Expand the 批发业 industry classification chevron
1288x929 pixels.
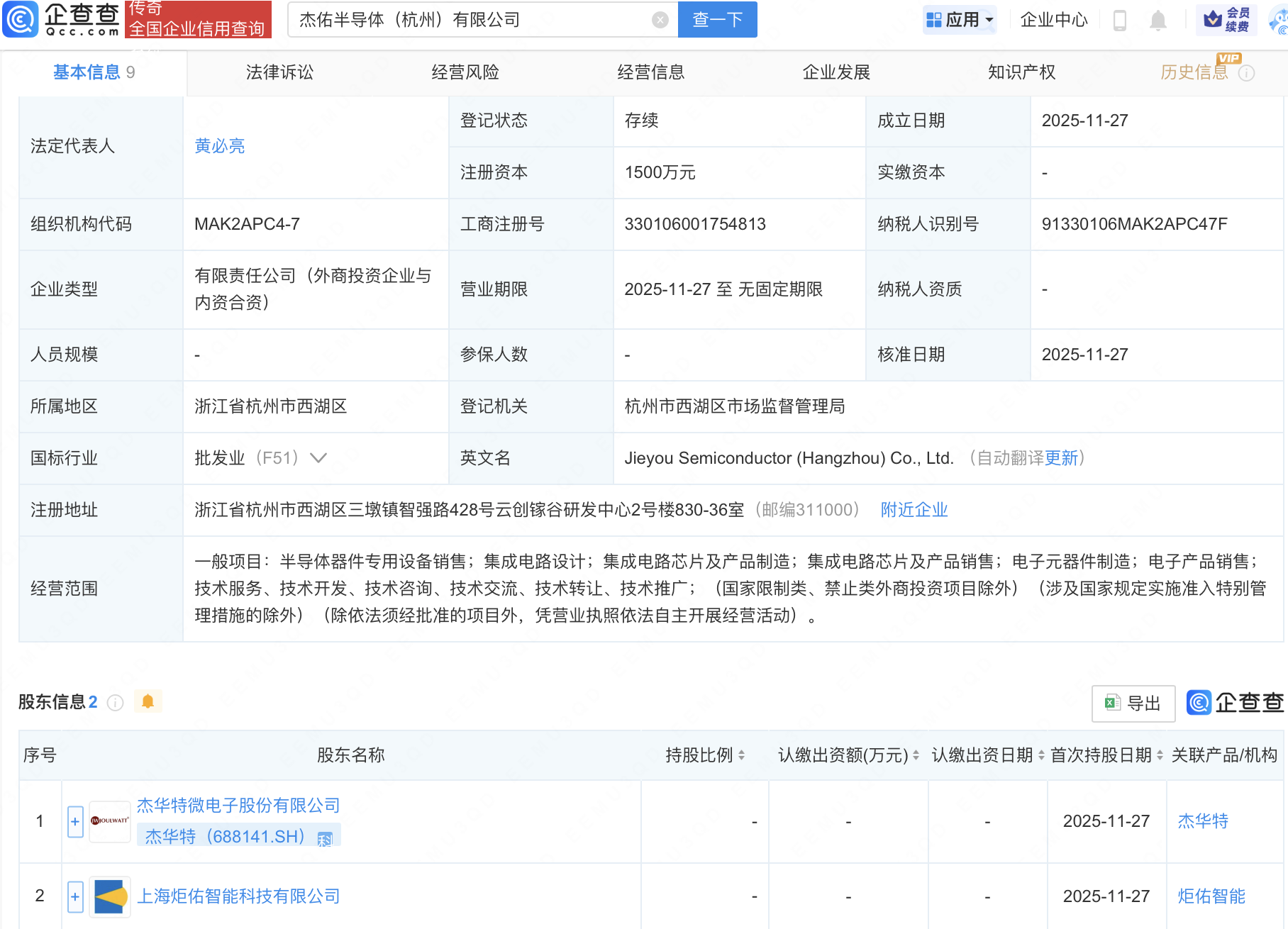(319, 458)
